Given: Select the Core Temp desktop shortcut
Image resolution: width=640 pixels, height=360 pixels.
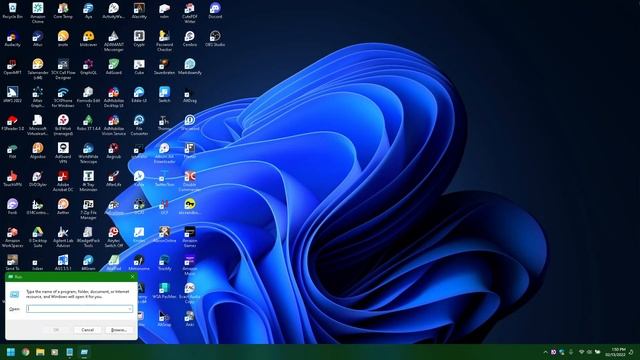Looking at the screenshot, I should [x=63, y=11].
